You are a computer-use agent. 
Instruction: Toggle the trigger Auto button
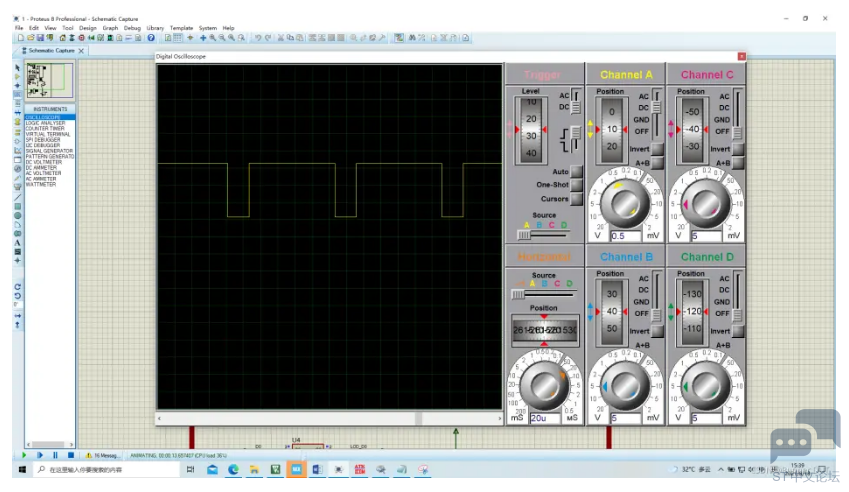click(x=576, y=172)
